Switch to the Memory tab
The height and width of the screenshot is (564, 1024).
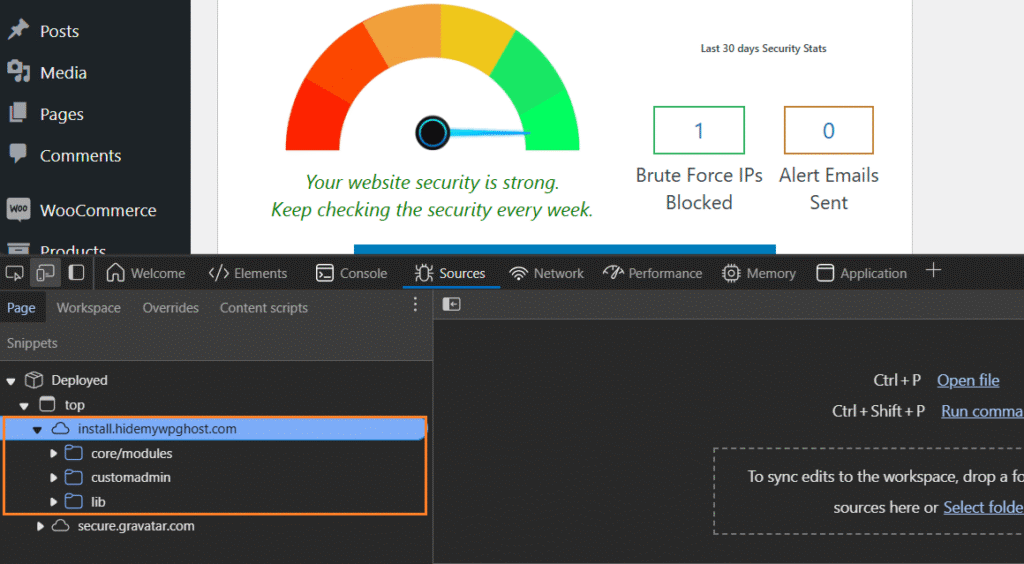[759, 273]
